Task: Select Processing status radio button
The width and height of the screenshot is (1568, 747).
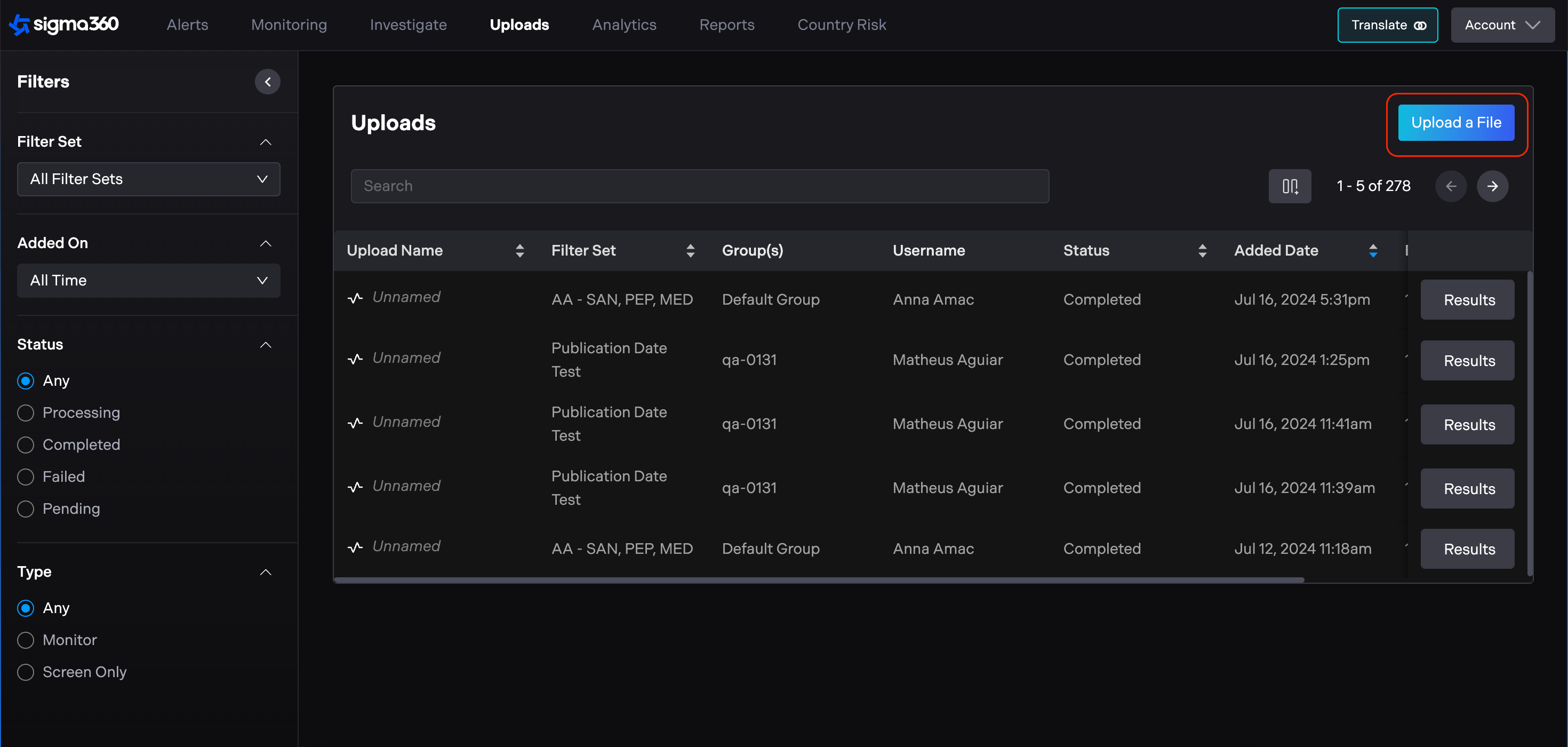Action: [26, 413]
